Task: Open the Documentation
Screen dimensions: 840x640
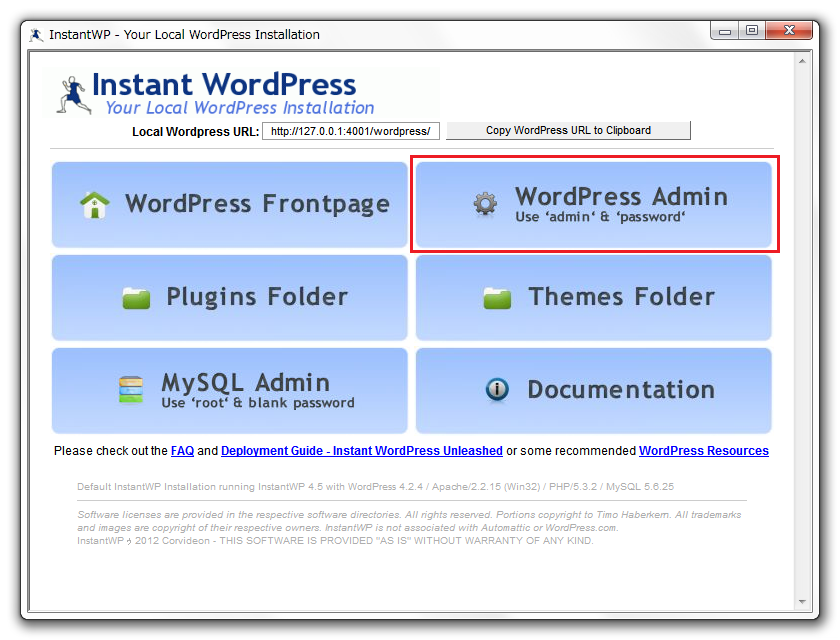Action: [x=594, y=390]
